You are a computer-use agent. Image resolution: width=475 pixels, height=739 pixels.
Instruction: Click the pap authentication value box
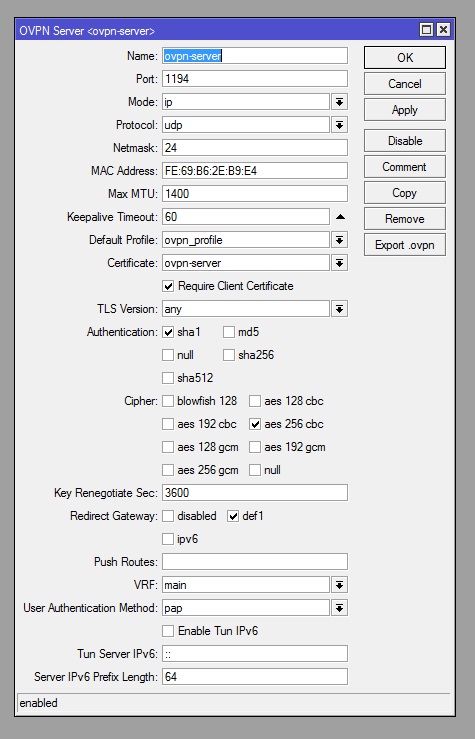point(246,608)
